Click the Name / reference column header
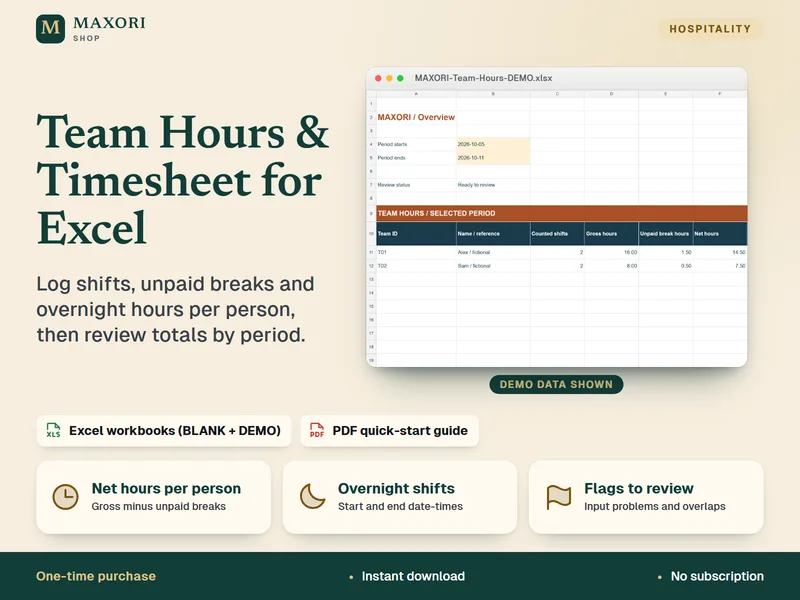Screen dimensions: 800x600 coord(493,234)
